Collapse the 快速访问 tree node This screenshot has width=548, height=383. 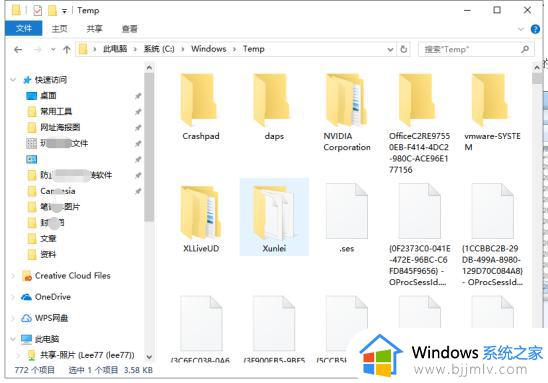(x=13, y=80)
